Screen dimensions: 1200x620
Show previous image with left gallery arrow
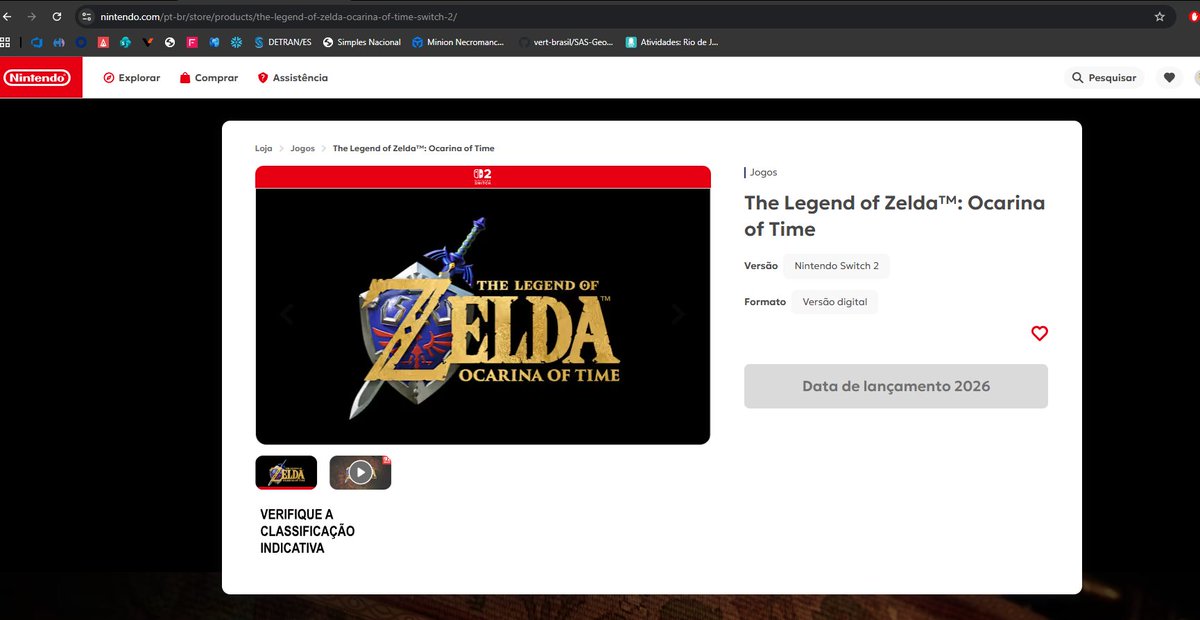[x=287, y=314]
